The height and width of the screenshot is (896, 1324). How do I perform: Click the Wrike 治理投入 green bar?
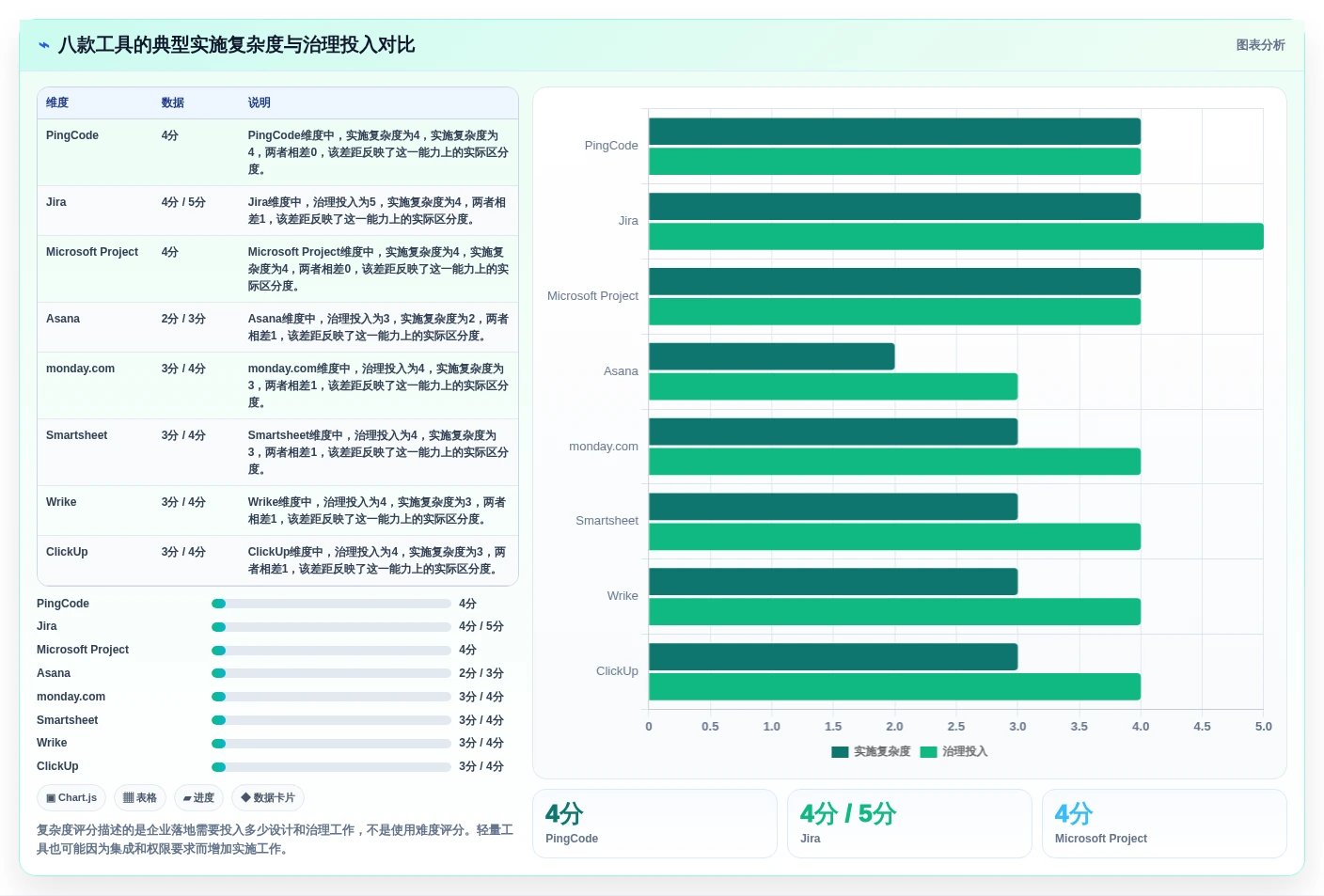(x=894, y=612)
